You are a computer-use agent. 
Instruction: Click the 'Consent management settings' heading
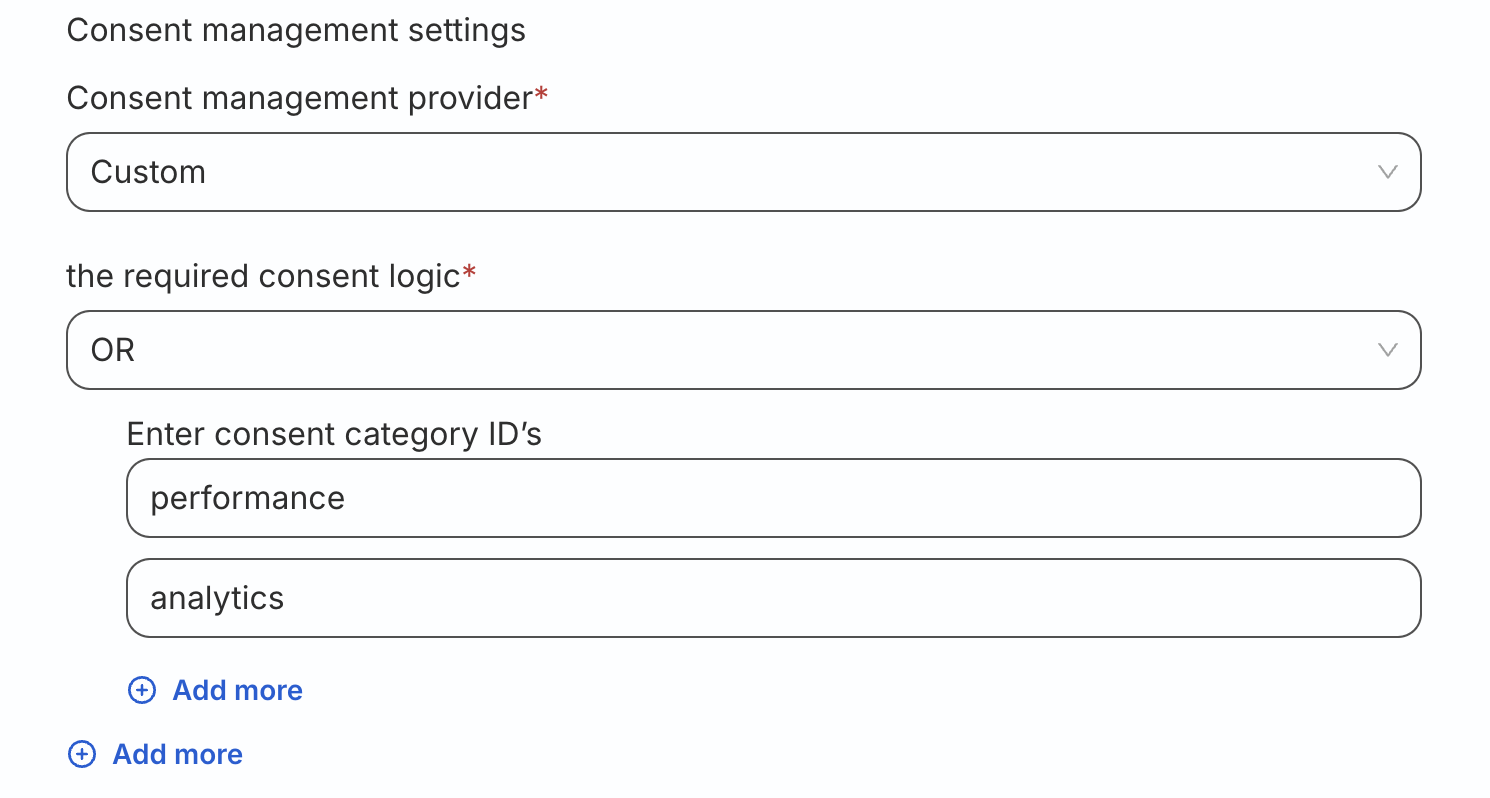point(296,30)
